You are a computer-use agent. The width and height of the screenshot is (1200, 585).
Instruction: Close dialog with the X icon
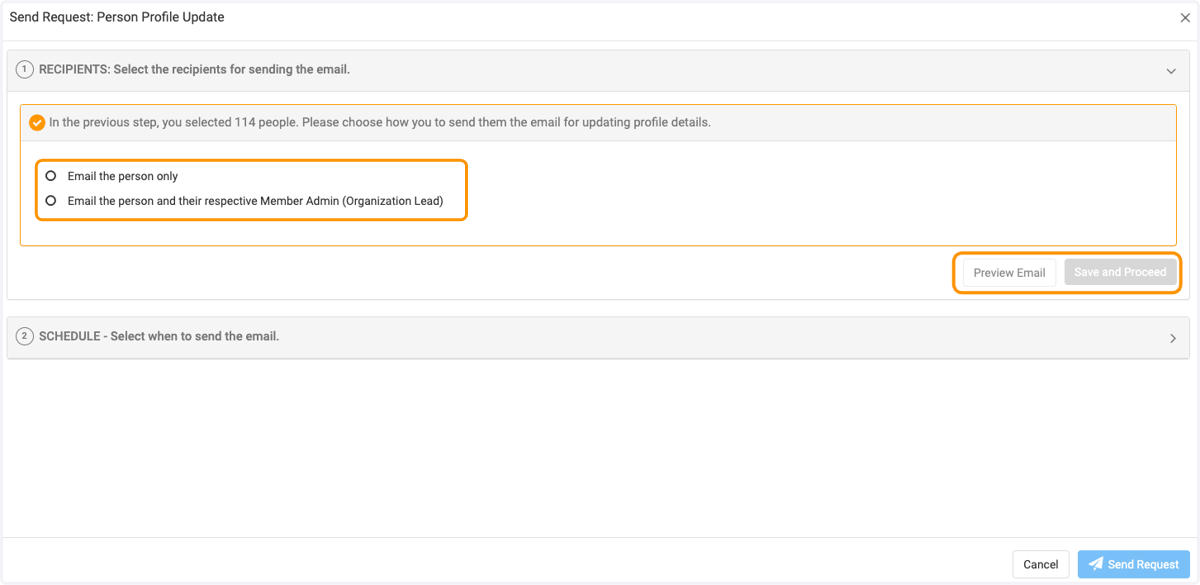pos(1185,17)
